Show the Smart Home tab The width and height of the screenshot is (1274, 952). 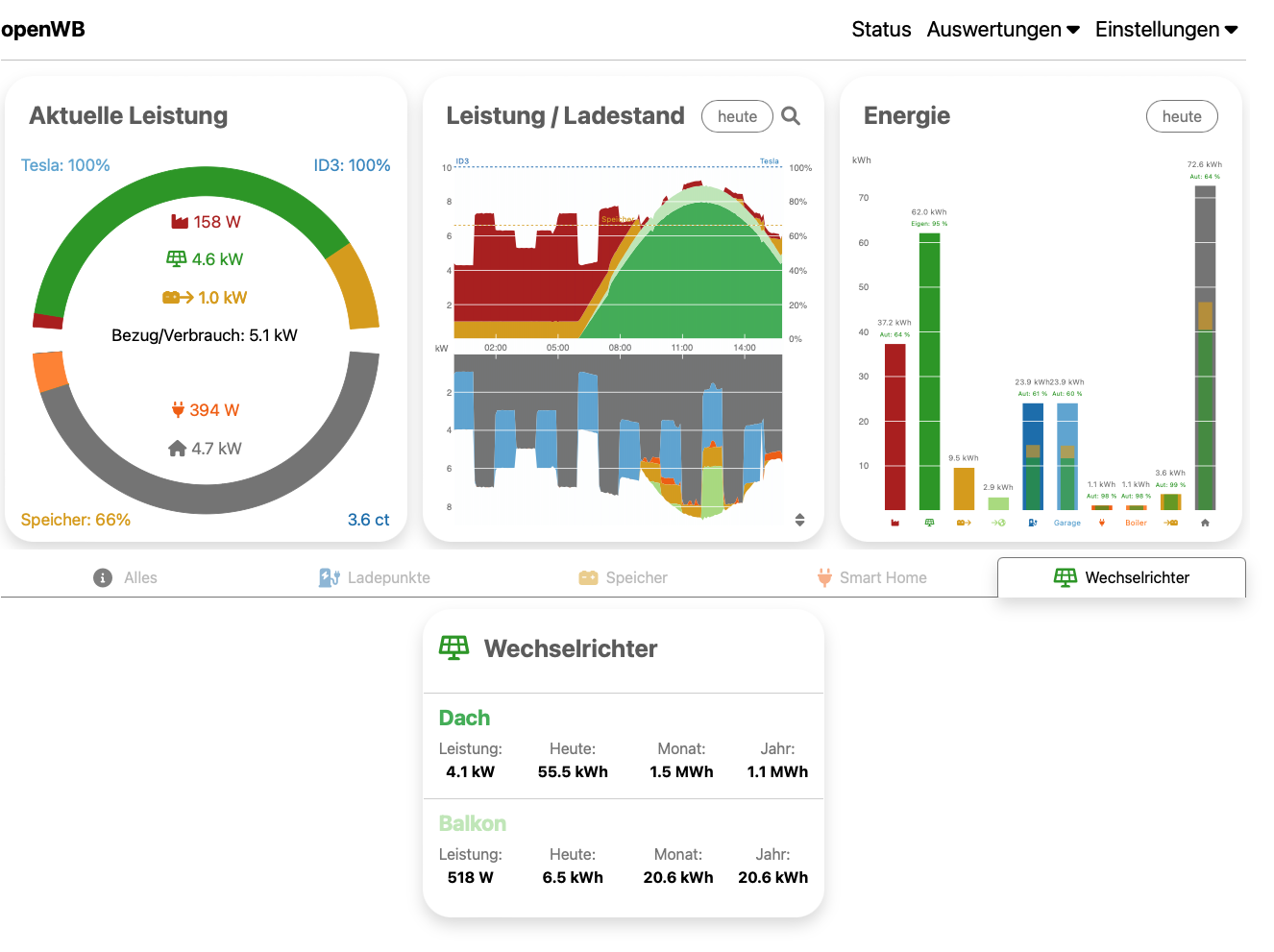[871, 577]
